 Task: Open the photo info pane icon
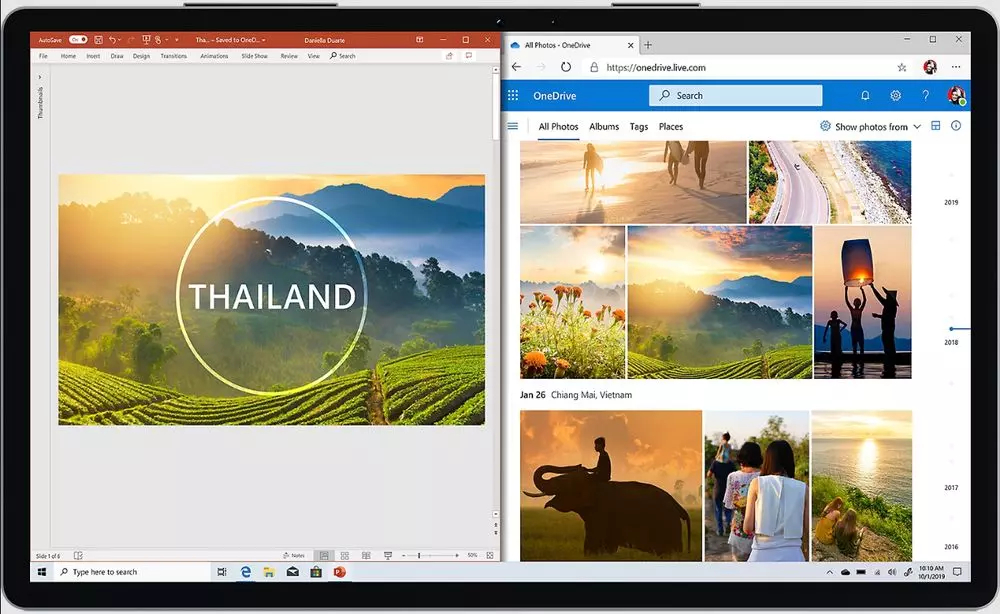[x=956, y=126]
